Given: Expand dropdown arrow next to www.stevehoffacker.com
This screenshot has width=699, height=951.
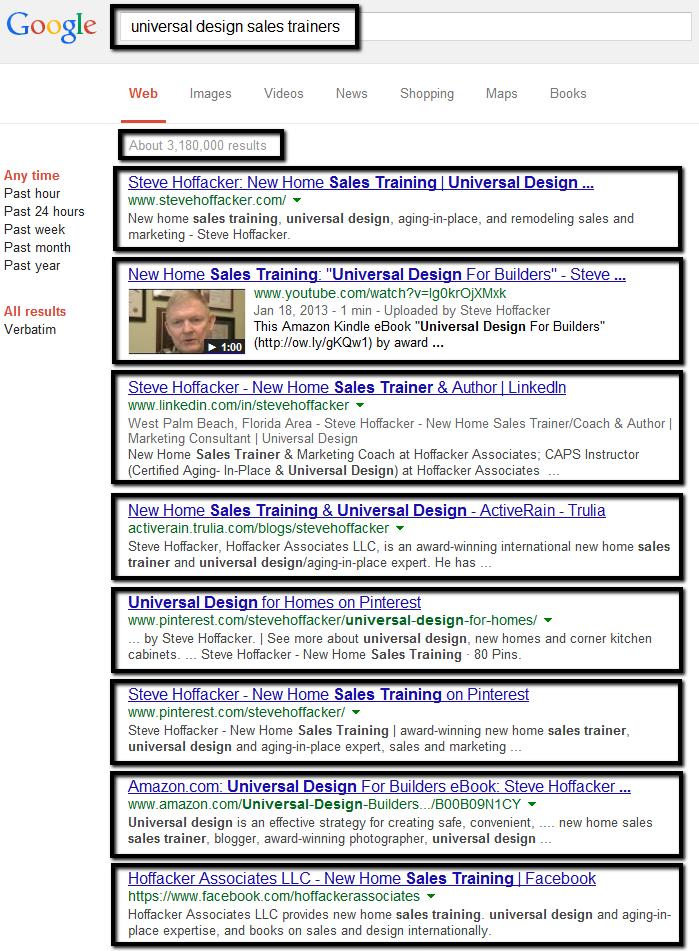Looking at the screenshot, I should coord(297,200).
